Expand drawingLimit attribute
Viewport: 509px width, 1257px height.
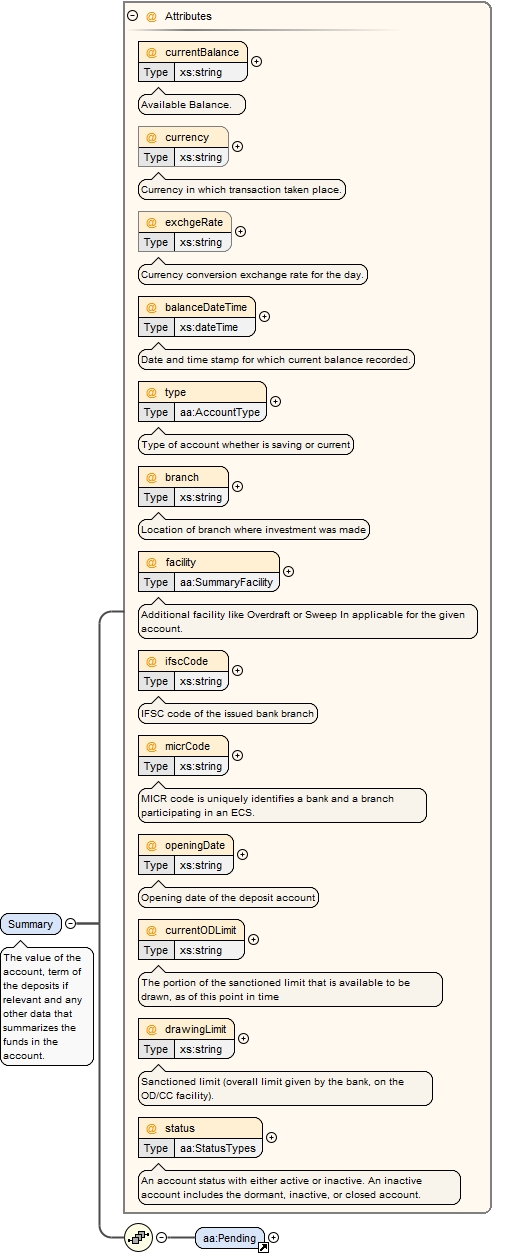coord(243,1039)
